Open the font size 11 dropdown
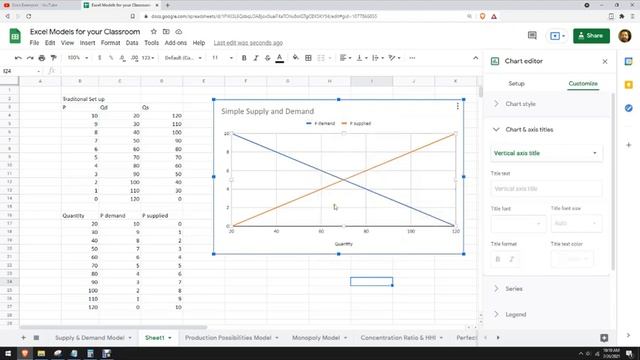The image size is (640, 360). click(222, 58)
